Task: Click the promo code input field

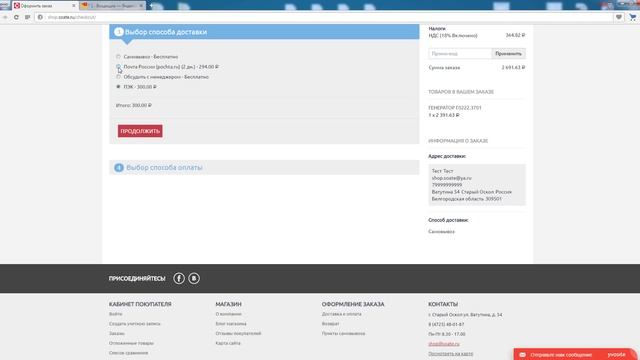Action: tap(460, 53)
